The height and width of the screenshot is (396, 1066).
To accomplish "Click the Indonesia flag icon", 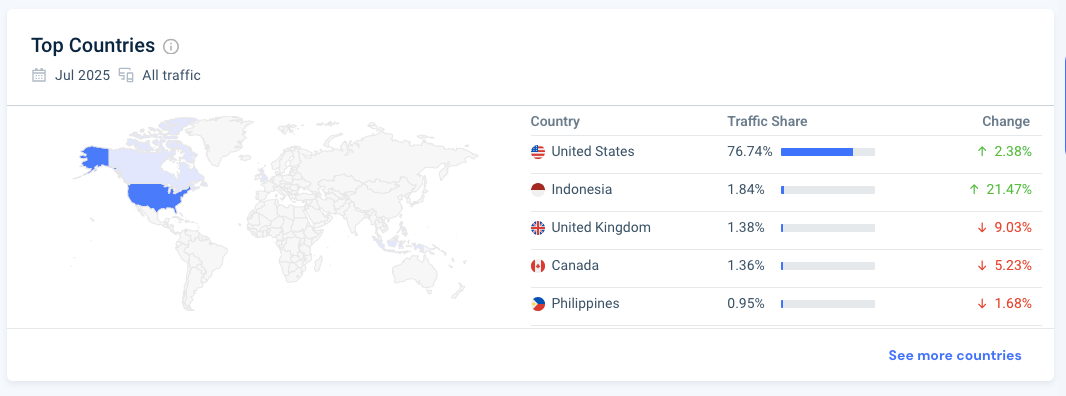I will coord(538,190).
